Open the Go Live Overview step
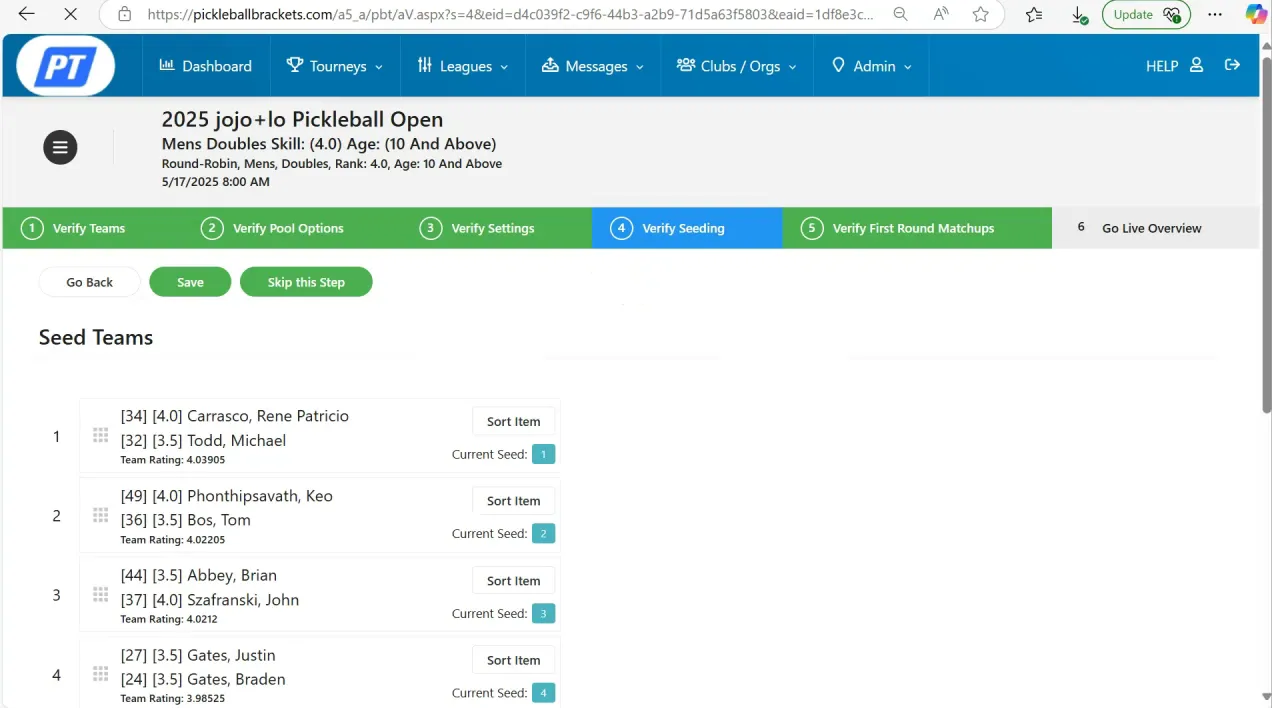The width and height of the screenshot is (1272, 708). point(1155,228)
